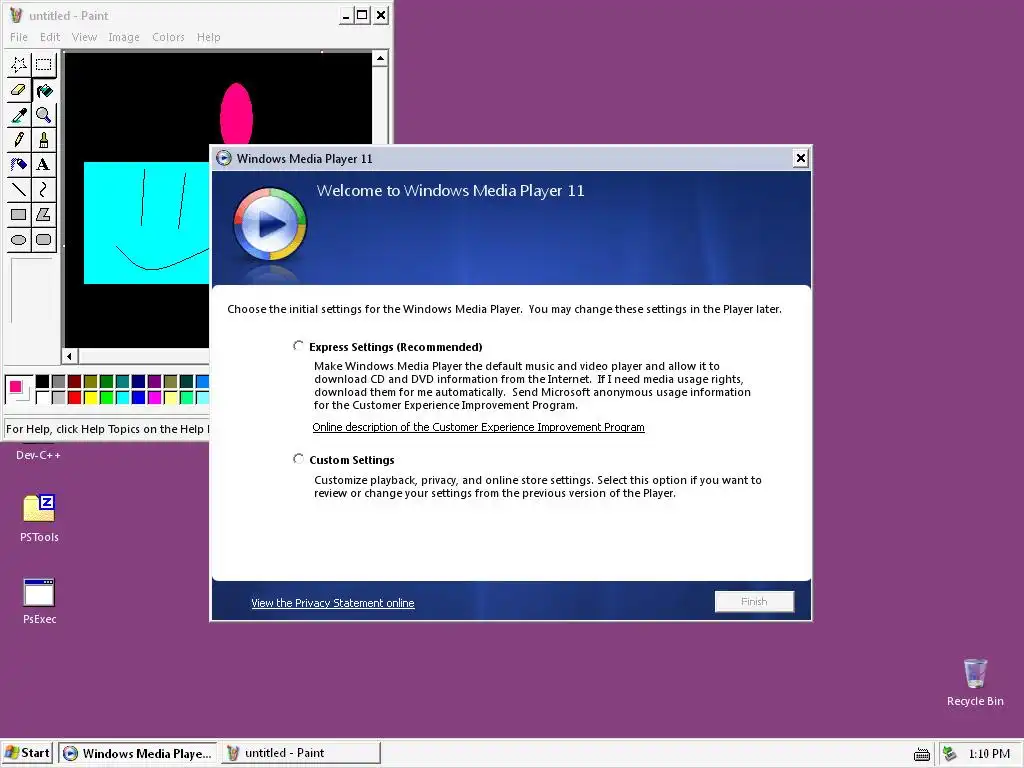
Task: Click the pink ellipse on the Paint canvas
Action: [x=236, y=113]
